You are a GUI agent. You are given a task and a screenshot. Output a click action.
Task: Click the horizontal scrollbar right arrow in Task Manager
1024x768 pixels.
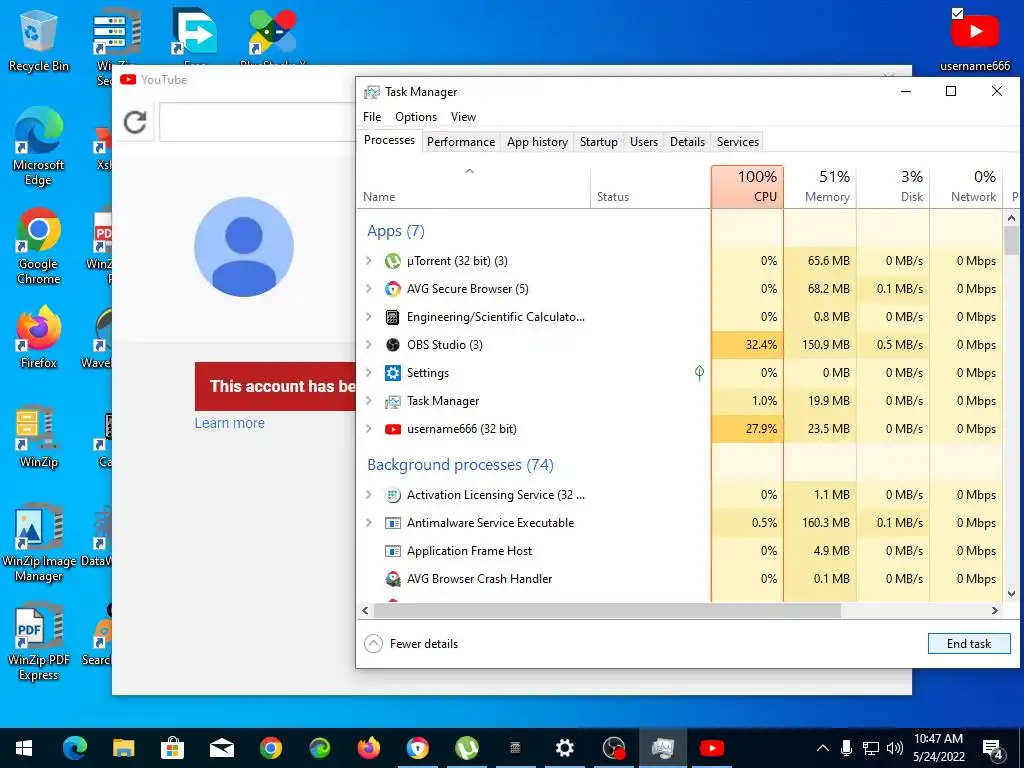click(x=995, y=611)
